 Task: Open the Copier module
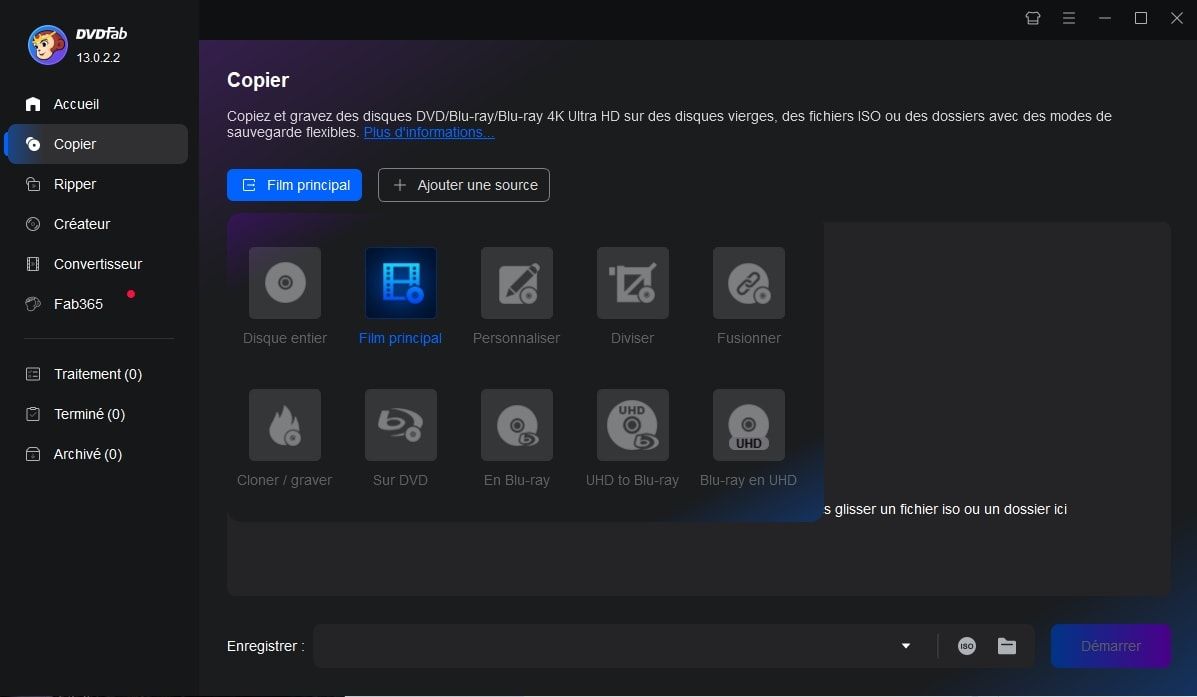[96, 144]
